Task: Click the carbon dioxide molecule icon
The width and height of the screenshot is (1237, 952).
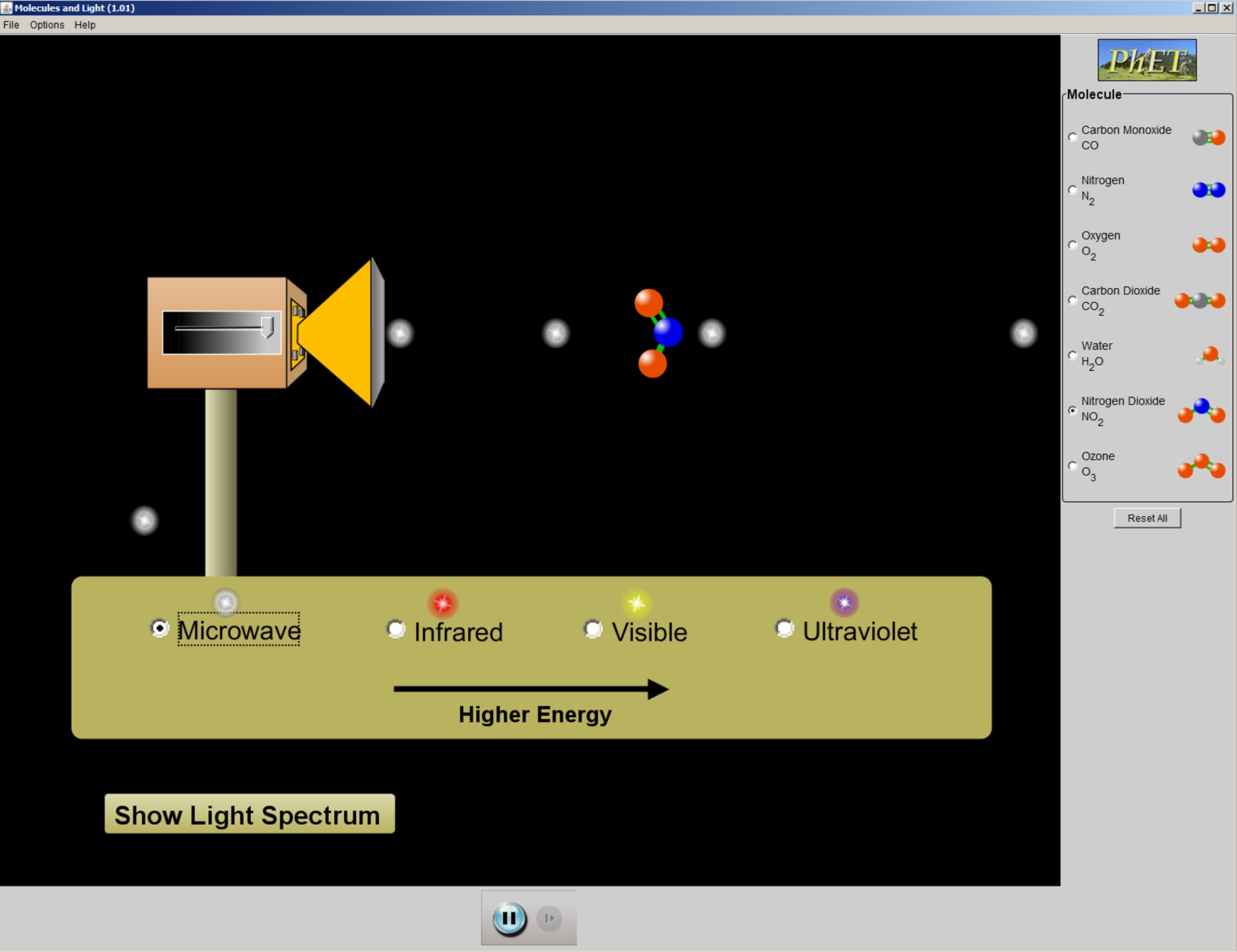Action: [x=1200, y=300]
